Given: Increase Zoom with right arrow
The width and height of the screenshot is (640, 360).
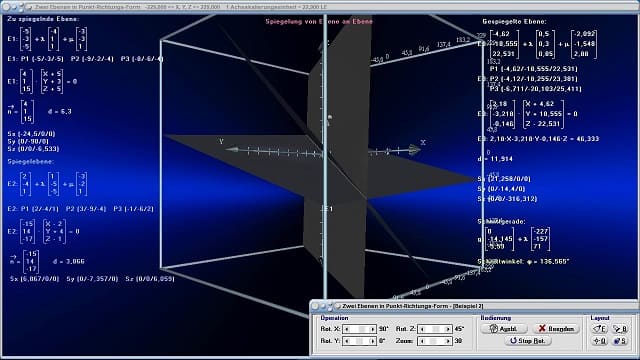Looking at the screenshot, I should 448,341.
